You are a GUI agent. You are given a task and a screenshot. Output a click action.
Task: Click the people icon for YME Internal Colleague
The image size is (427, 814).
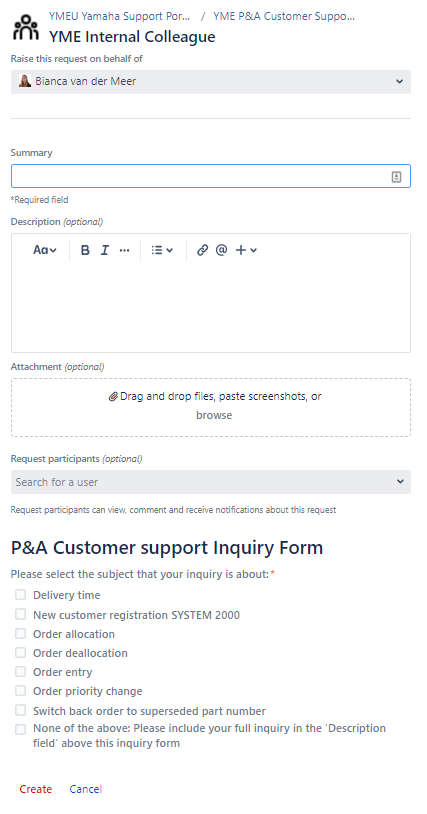(x=25, y=27)
